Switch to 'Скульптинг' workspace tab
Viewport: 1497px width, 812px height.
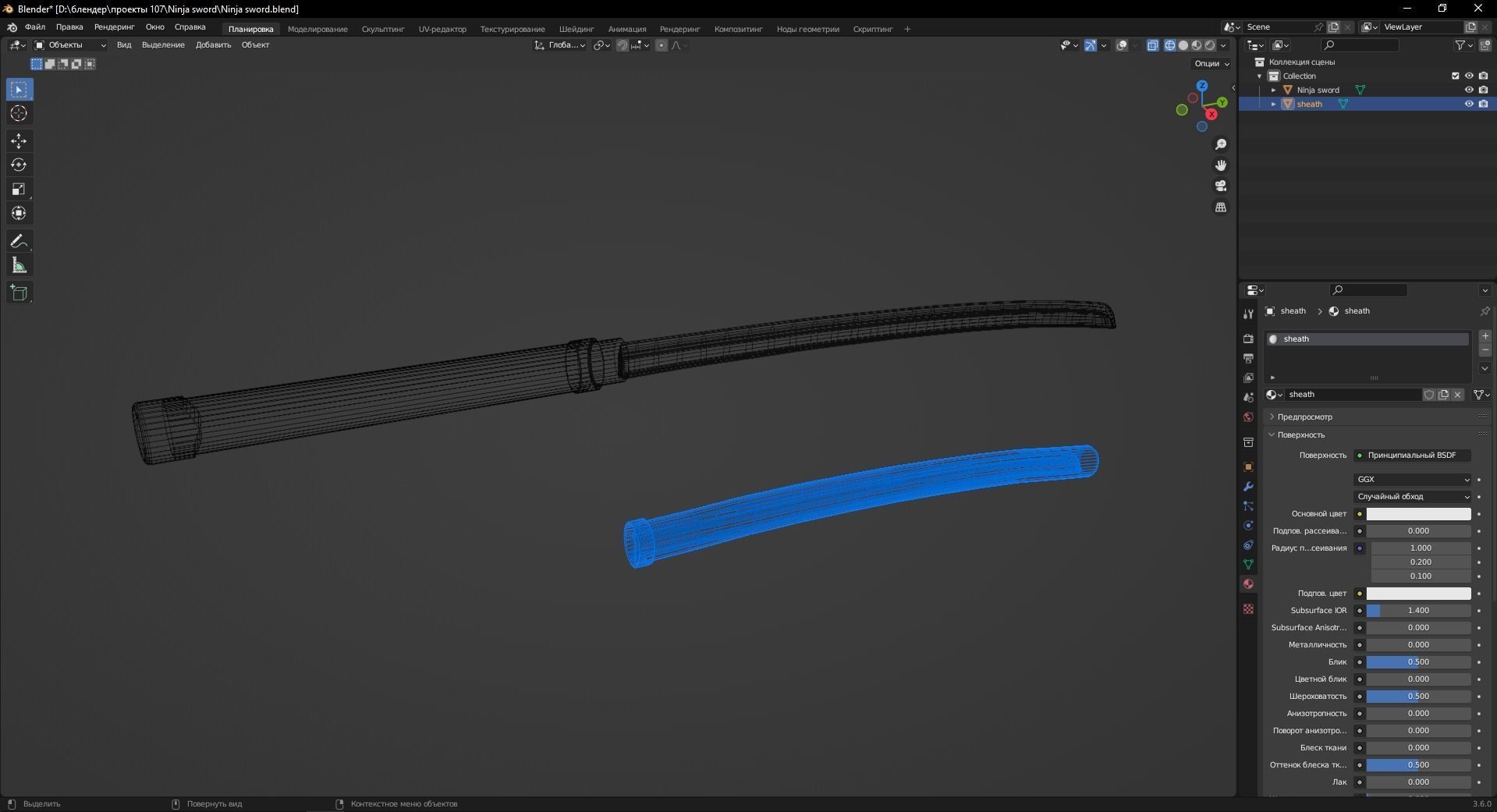[383, 29]
